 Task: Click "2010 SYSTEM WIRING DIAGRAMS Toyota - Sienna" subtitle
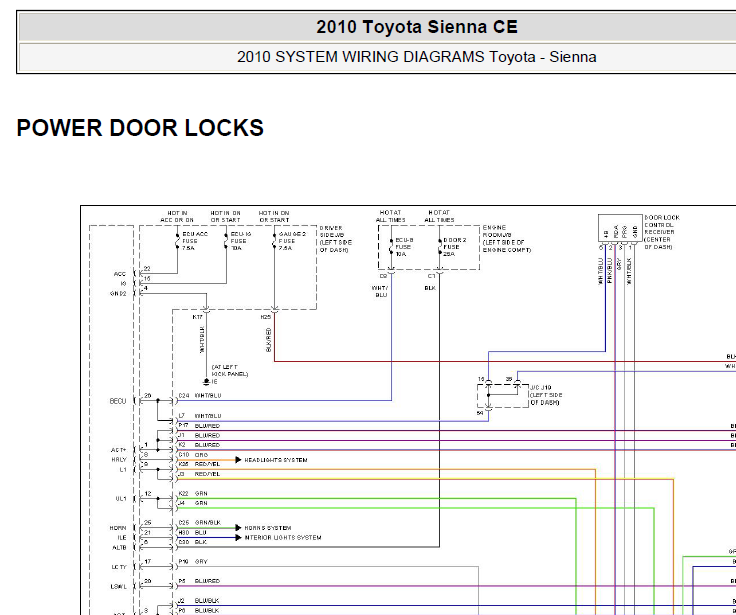416,57
